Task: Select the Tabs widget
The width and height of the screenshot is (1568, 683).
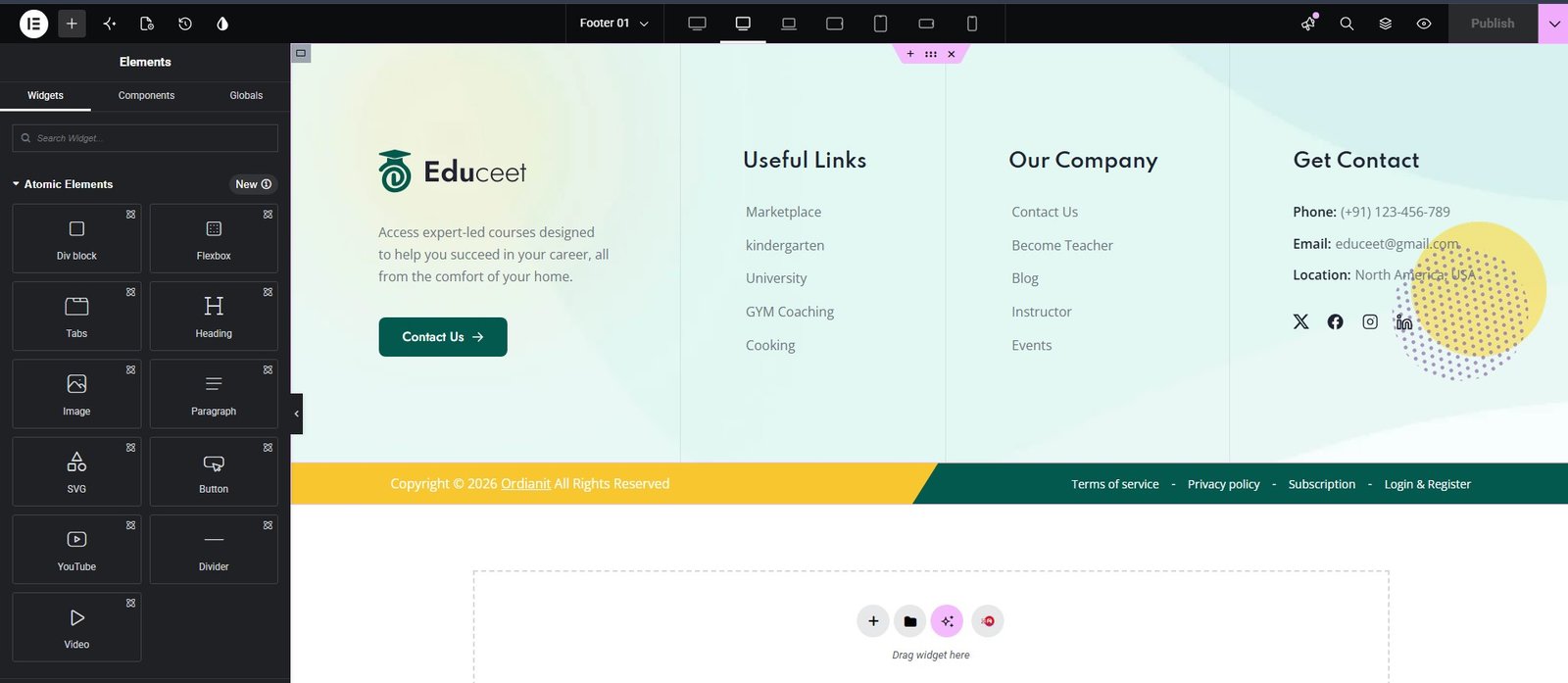Action: pos(76,316)
